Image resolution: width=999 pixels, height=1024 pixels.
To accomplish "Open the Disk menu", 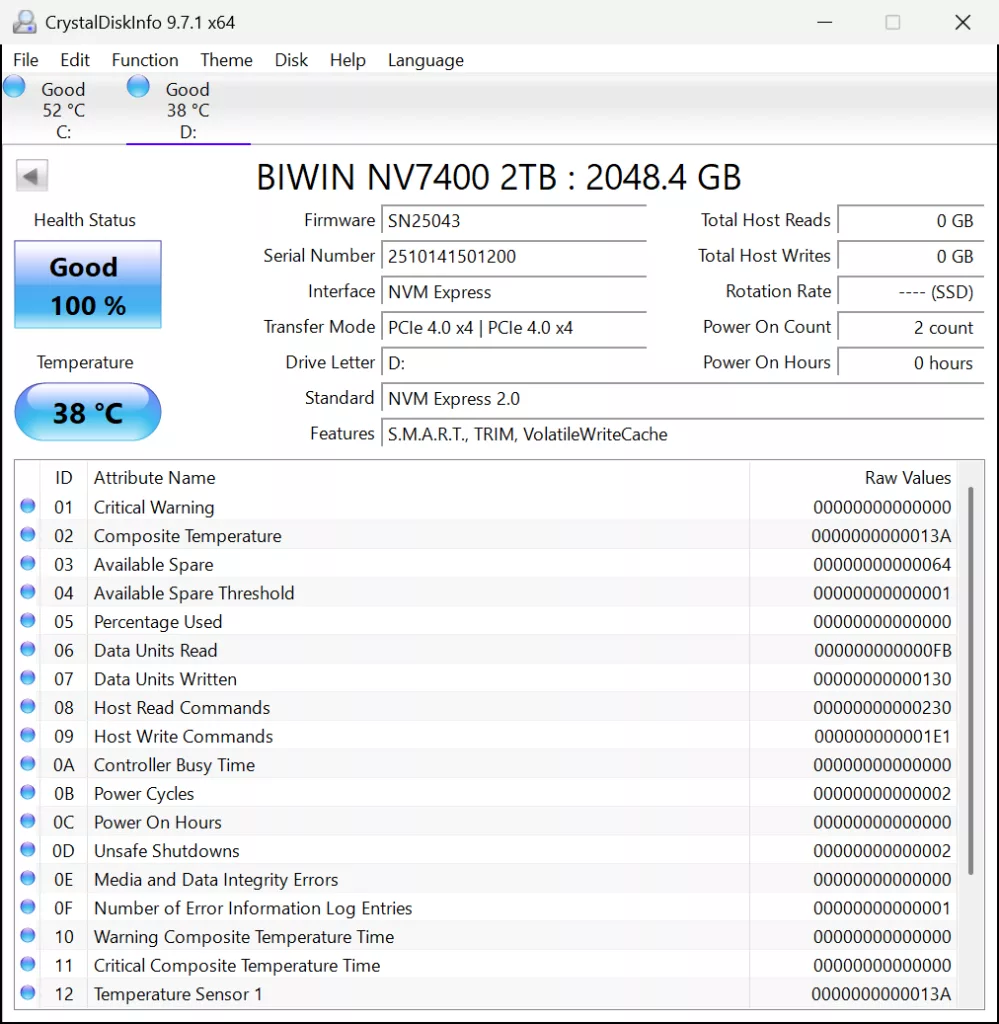I will tap(291, 60).
